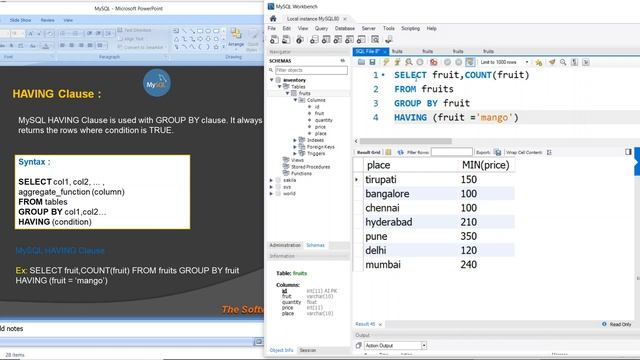This screenshot has height=360, width=640.
Task: Click the search table data icon
Action: (x=375, y=40)
